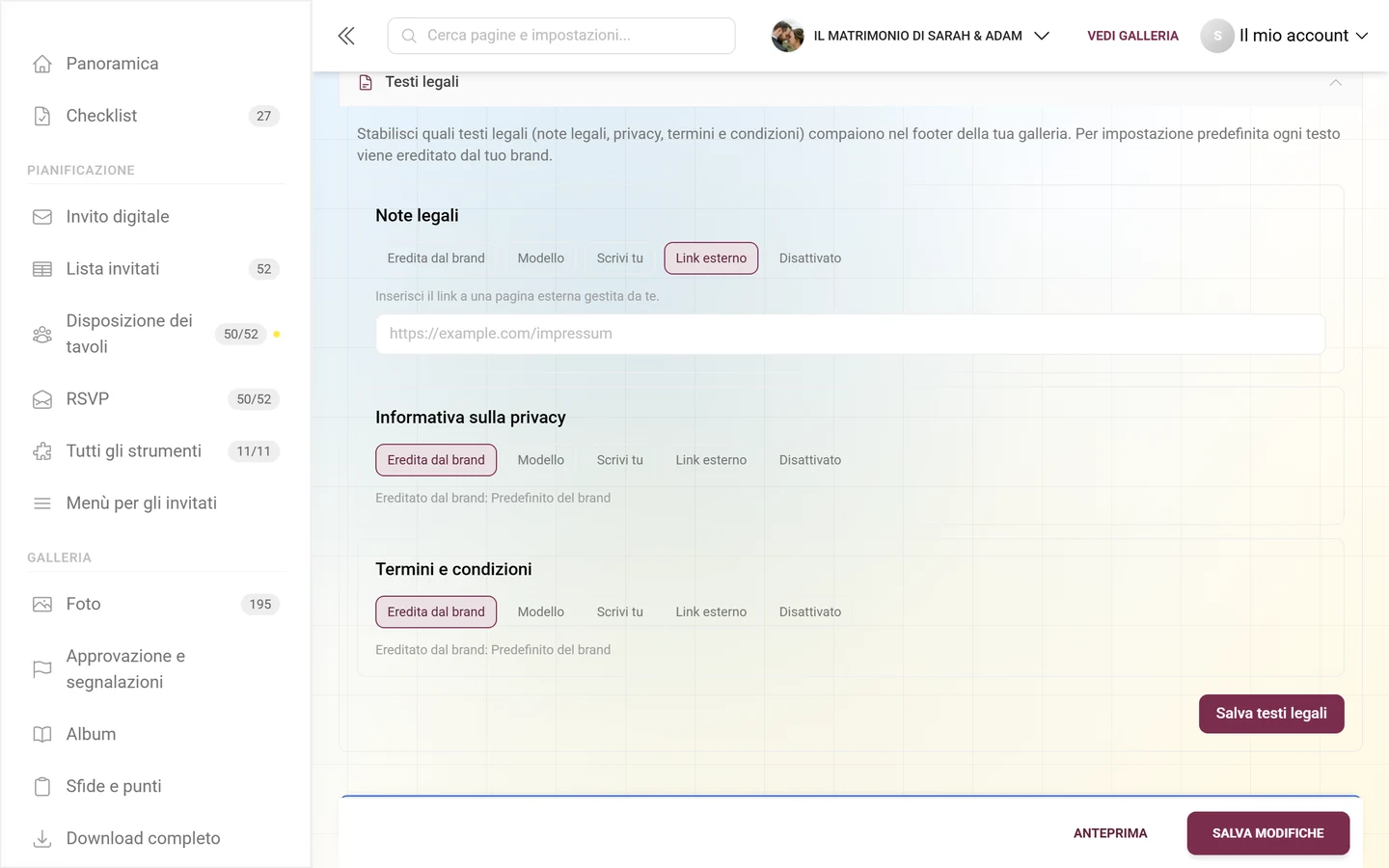Open Download completo in sidebar

click(x=155, y=839)
